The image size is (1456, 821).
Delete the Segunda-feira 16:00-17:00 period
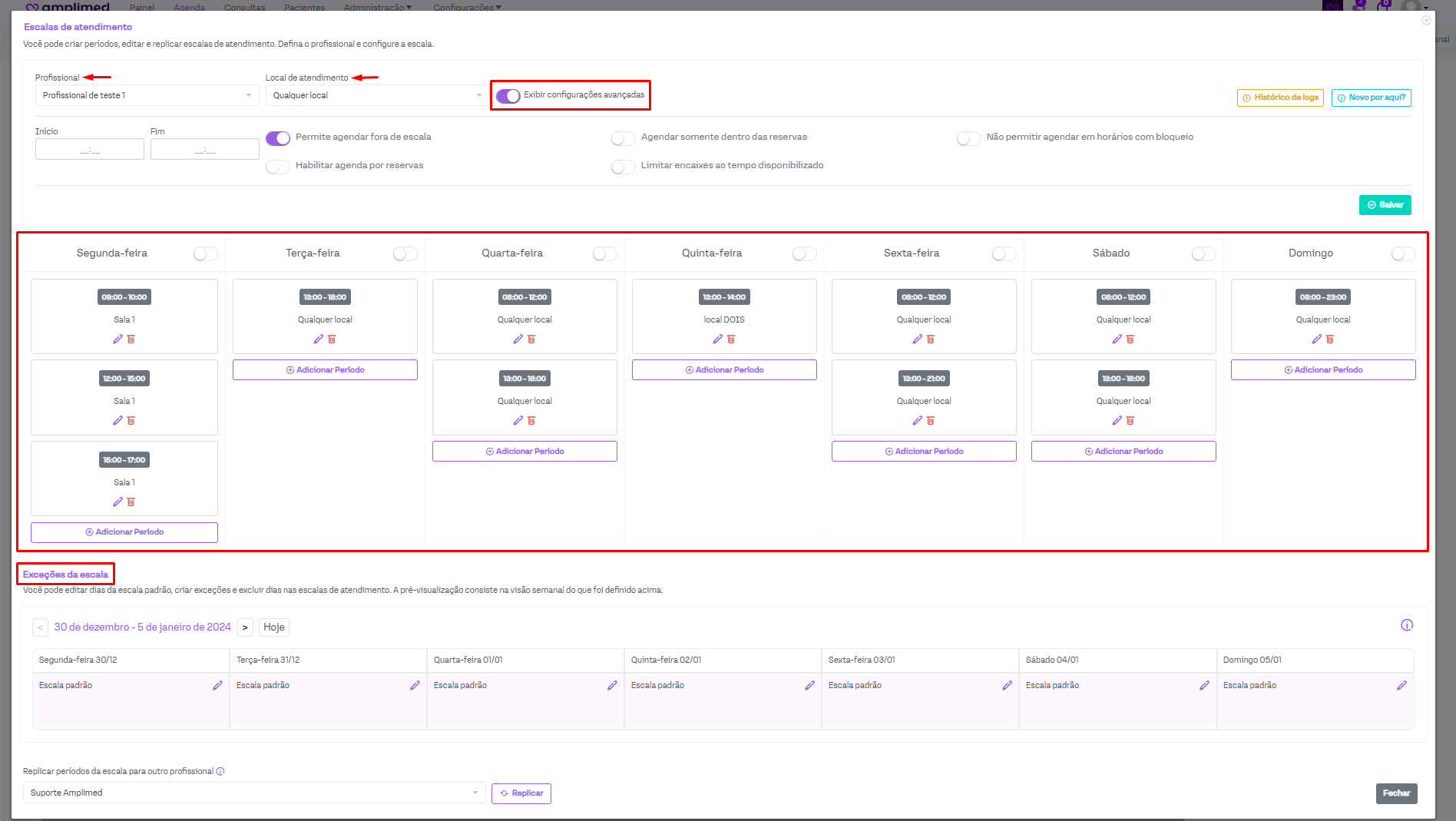coord(131,502)
